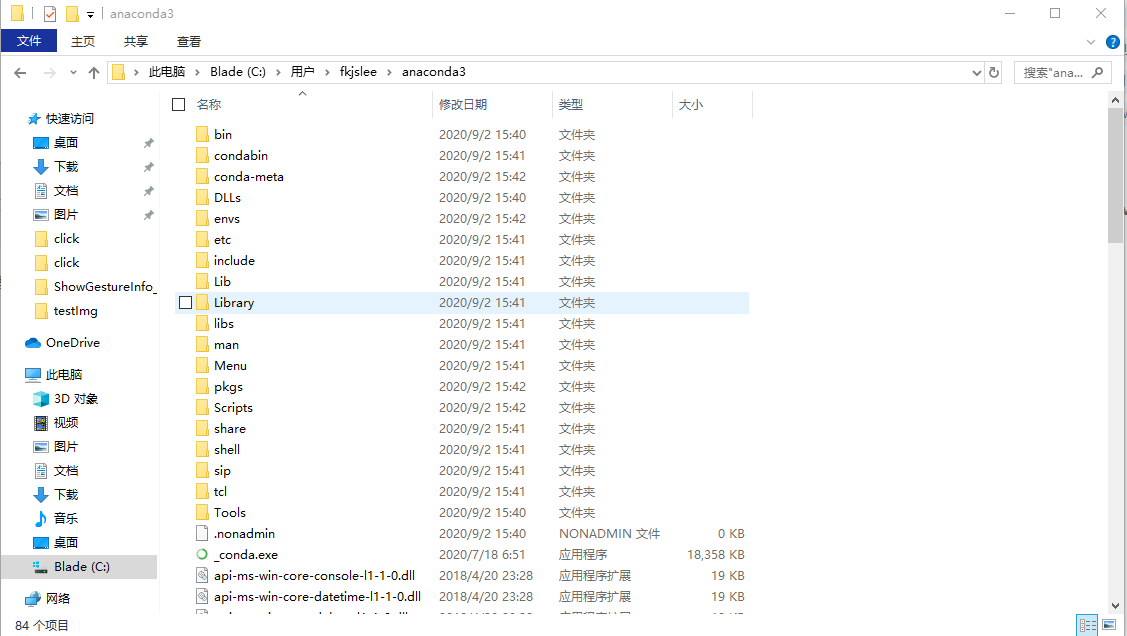Image resolution: width=1127 pixels, height=636 pixels.
Task: Expand breadcrumb arrow after 用户
Action: (327, 73)
